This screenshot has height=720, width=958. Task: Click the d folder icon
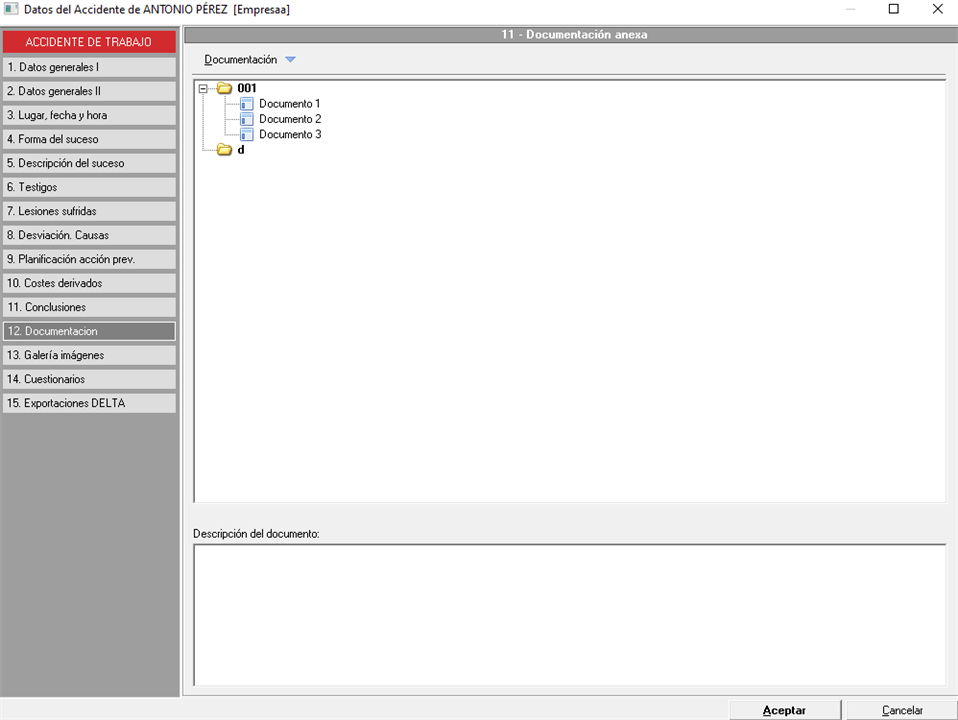[x=224, y=150]
